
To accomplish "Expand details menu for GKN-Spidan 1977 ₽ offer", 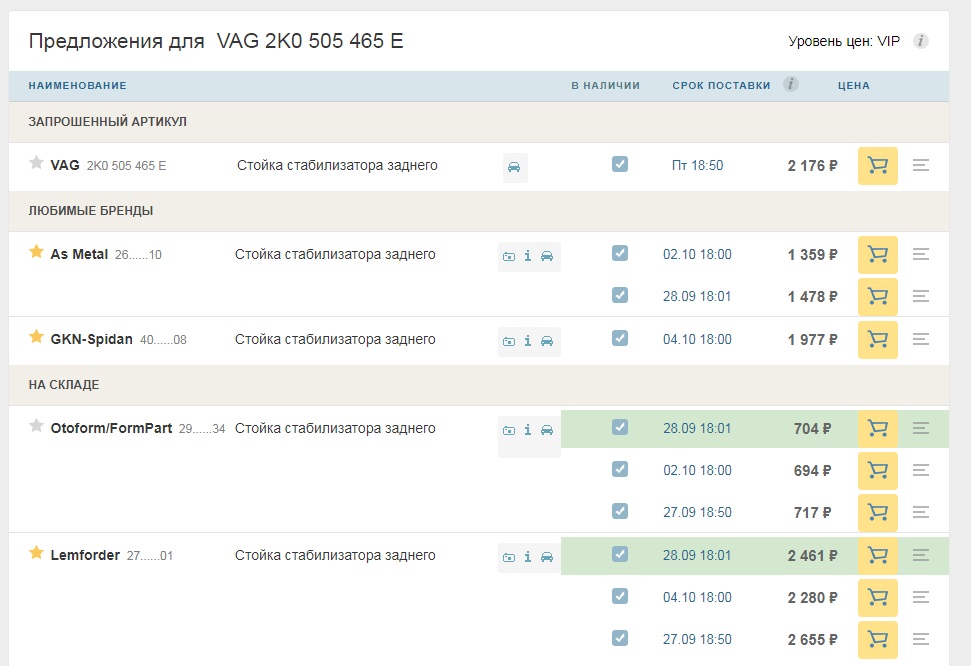I will coord(921,340).
